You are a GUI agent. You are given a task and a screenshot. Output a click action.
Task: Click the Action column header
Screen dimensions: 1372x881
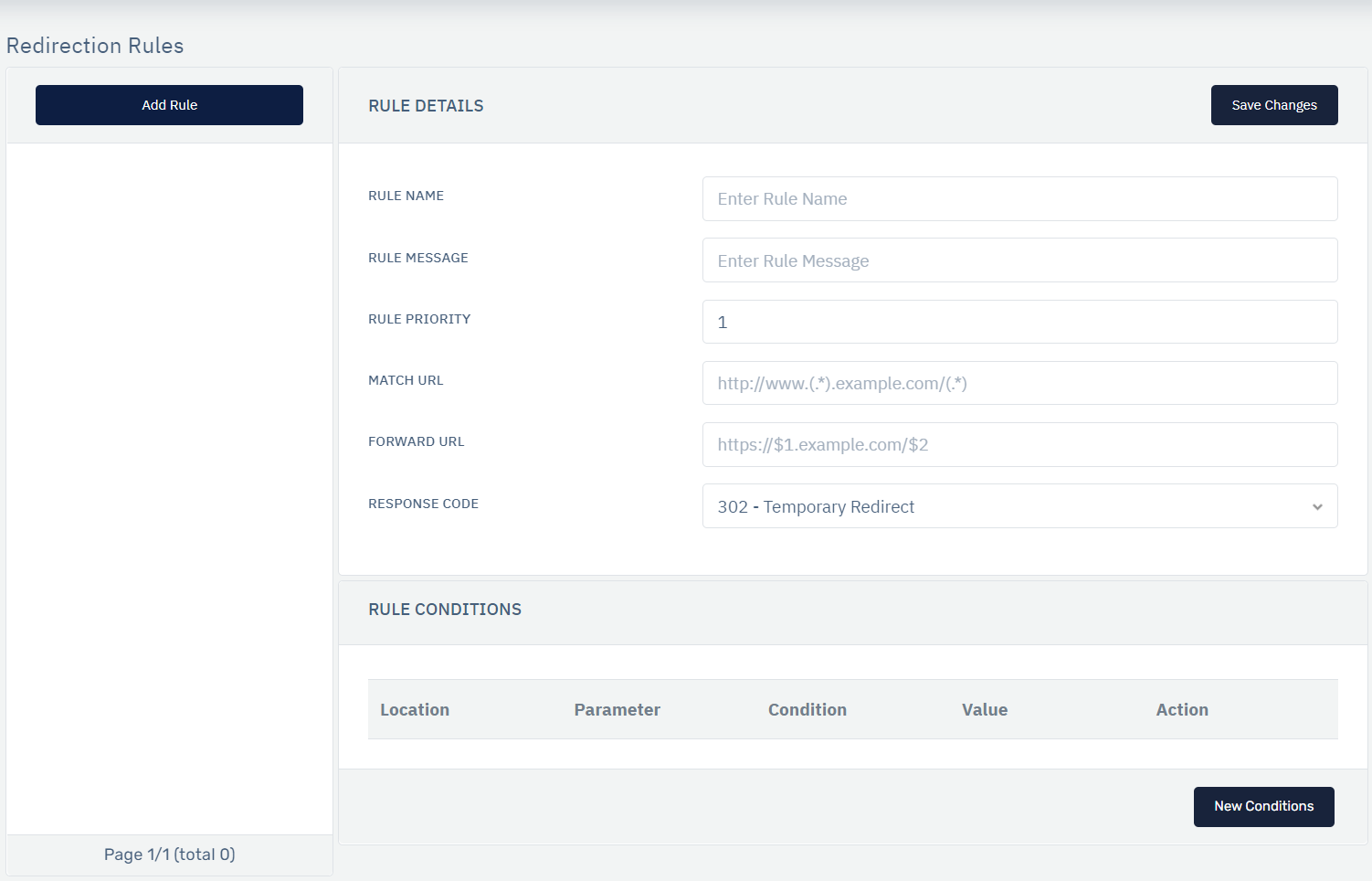(x=1181, y=710)
